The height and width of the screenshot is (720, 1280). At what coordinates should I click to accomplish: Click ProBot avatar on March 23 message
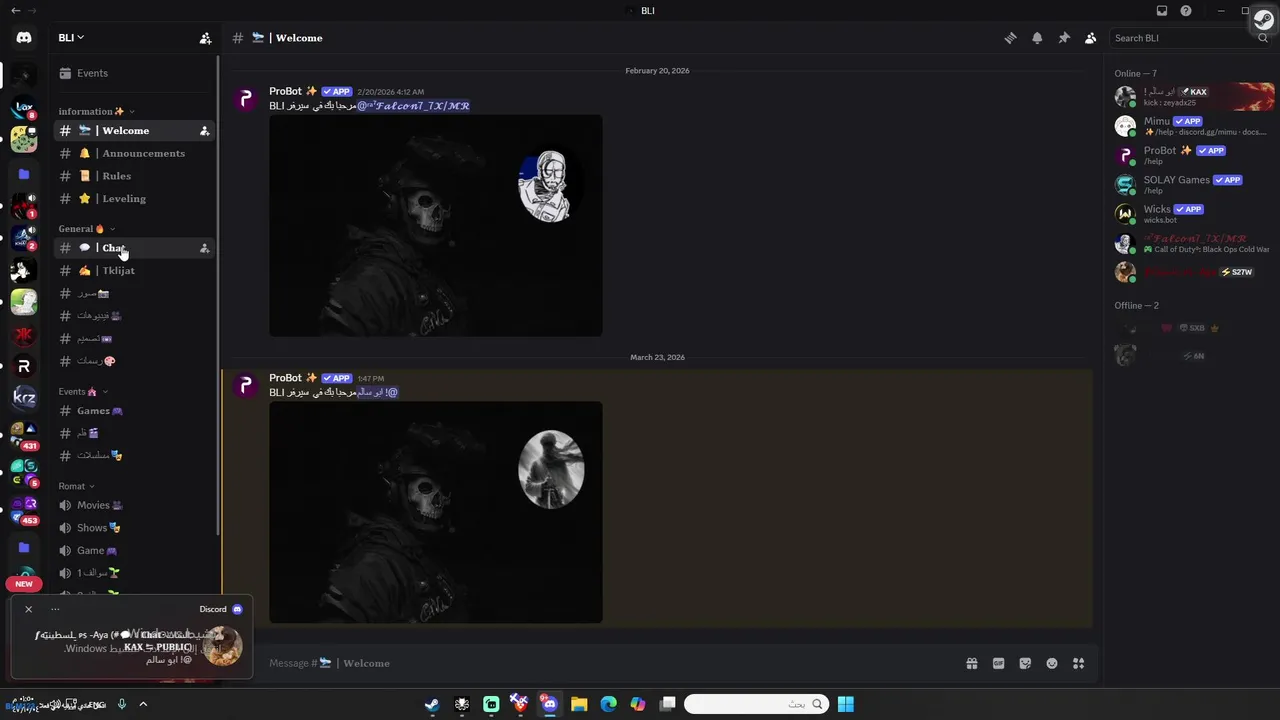click(246, 387)
